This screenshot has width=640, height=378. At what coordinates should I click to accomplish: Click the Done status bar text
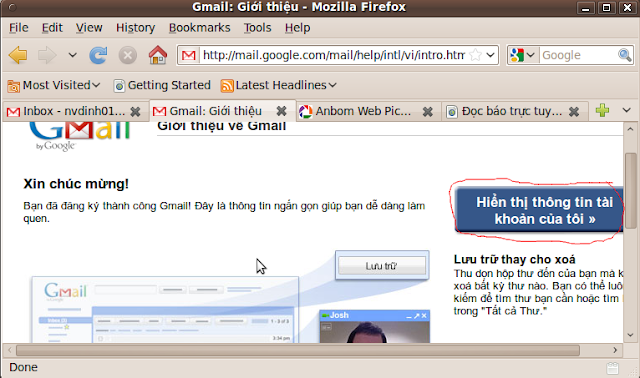pos(23,367)
